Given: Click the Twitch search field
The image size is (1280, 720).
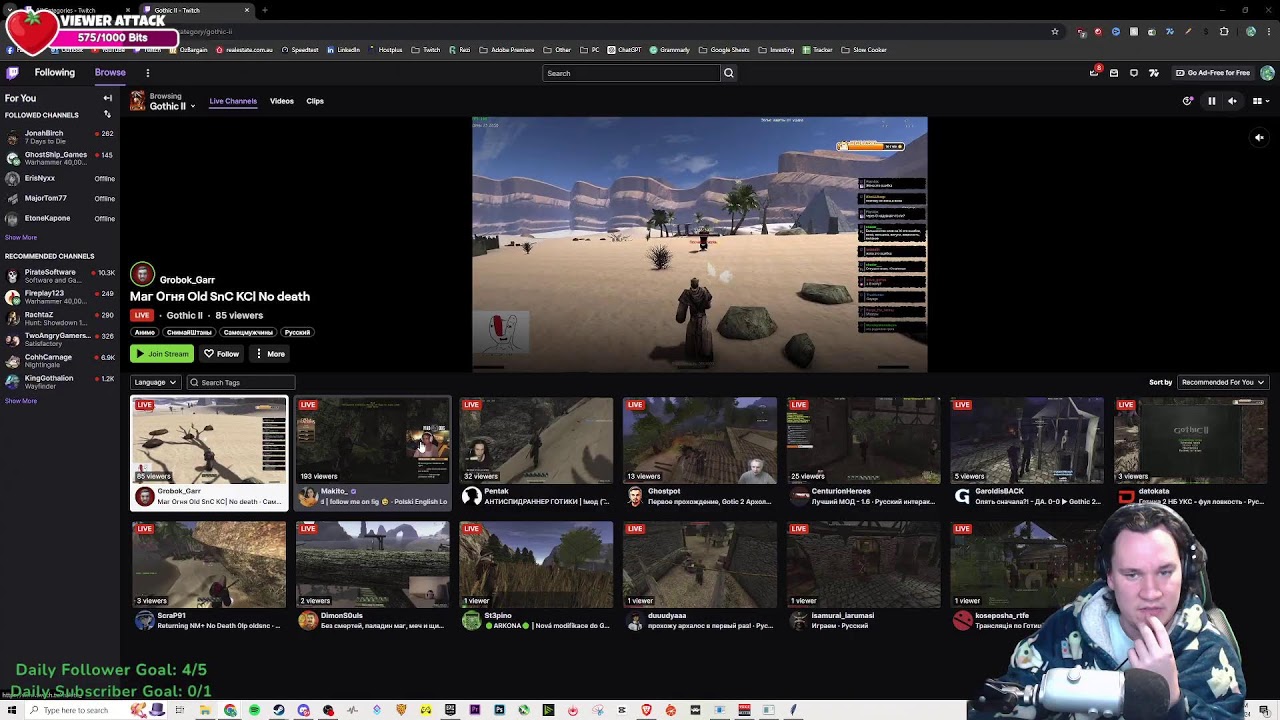Looking at the screenshot, I should point(631,73).
